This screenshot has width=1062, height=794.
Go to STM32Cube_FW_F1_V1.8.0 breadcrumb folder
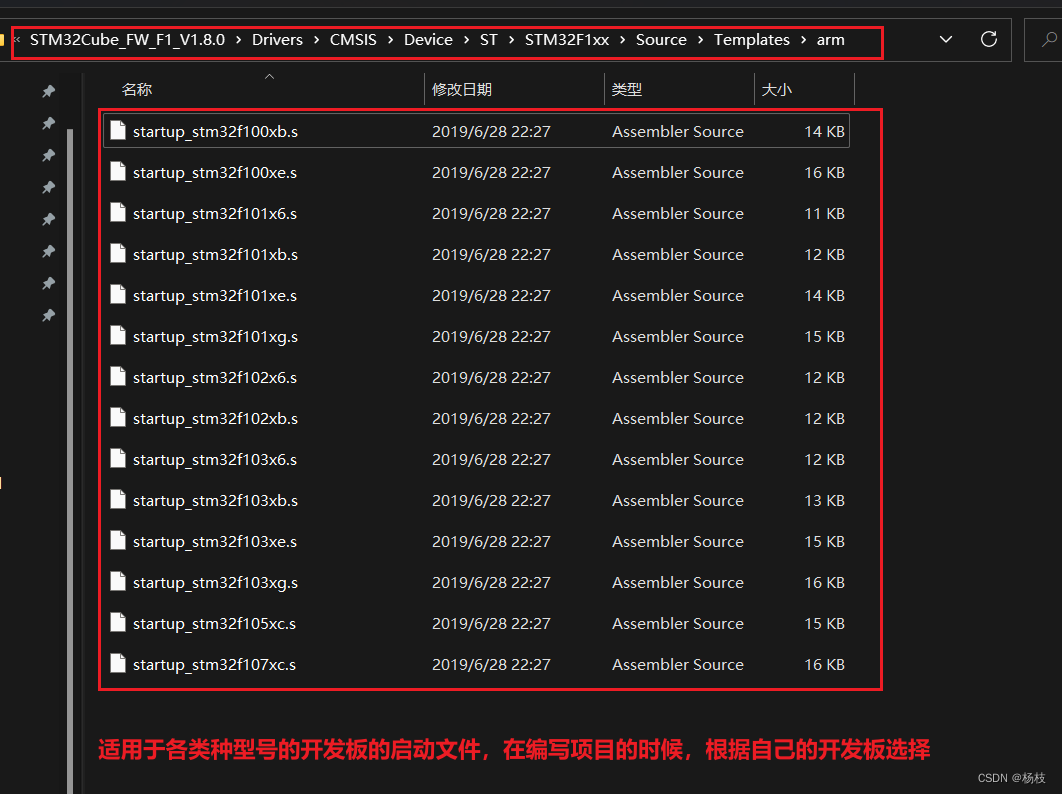click(x=127, y=40)
